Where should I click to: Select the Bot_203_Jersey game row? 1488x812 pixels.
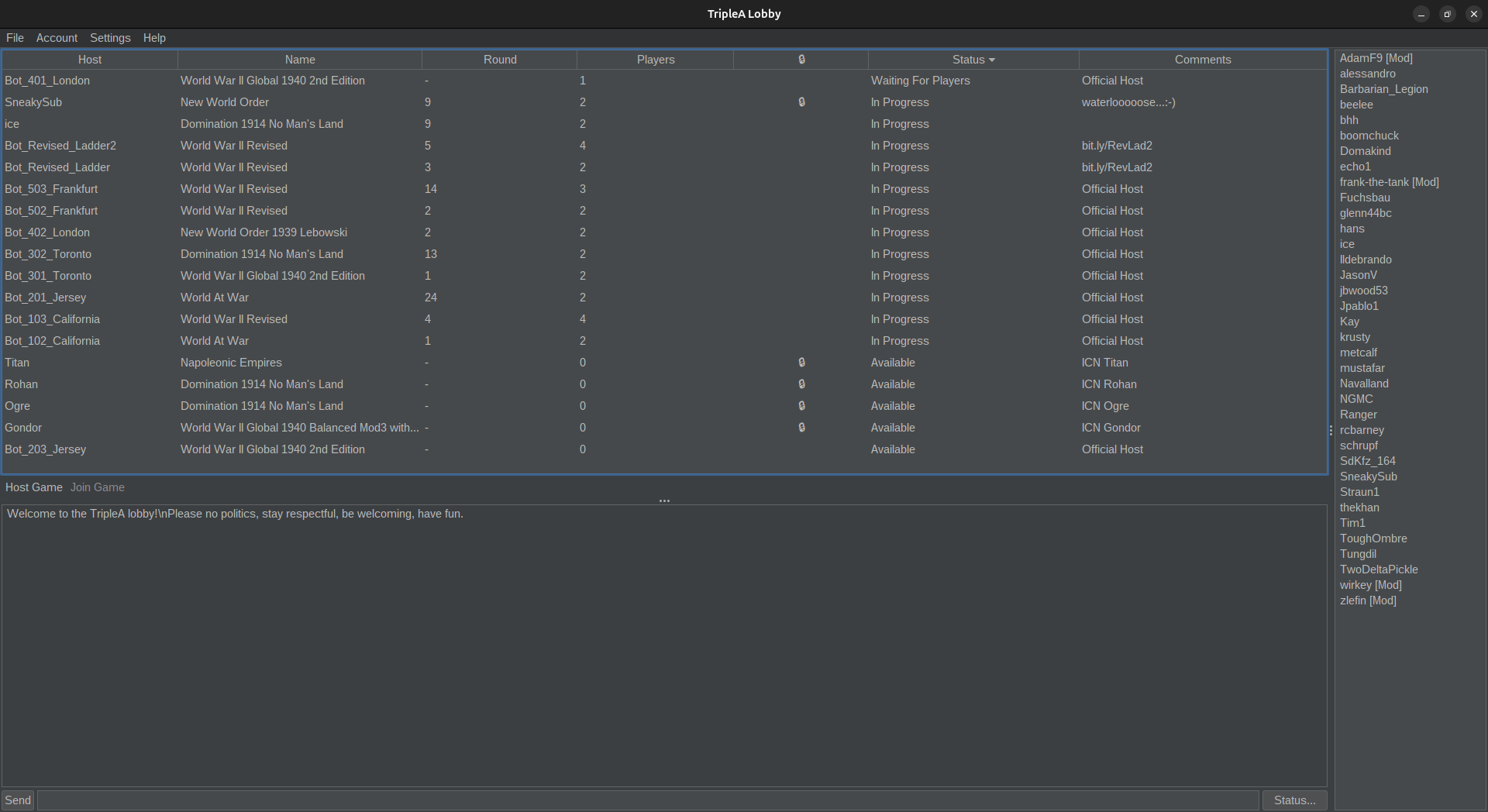tap(664, 449)
